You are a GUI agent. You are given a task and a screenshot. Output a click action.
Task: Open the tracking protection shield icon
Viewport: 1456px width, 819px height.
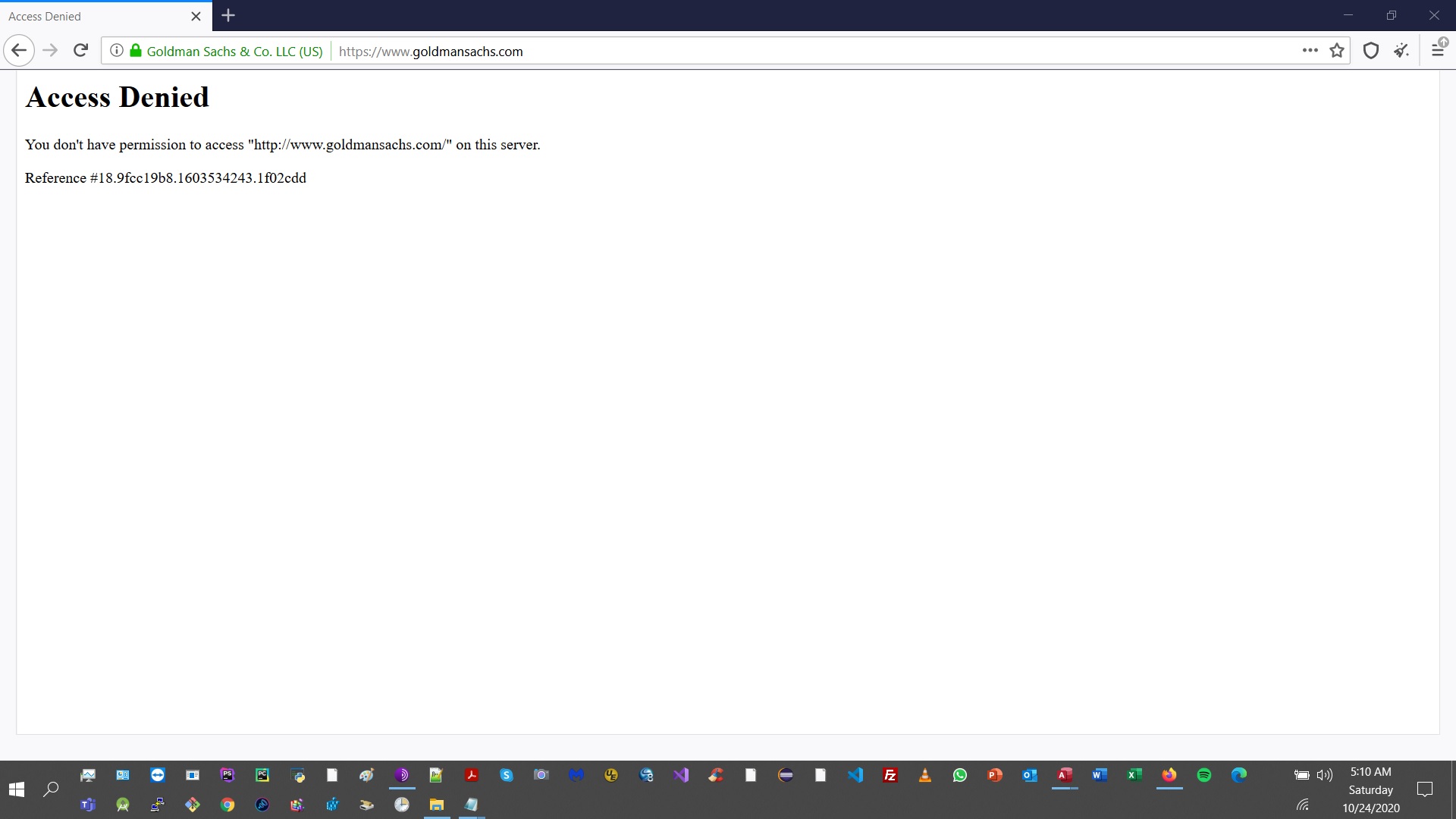pyautogui.click(x=1370, y=51)
